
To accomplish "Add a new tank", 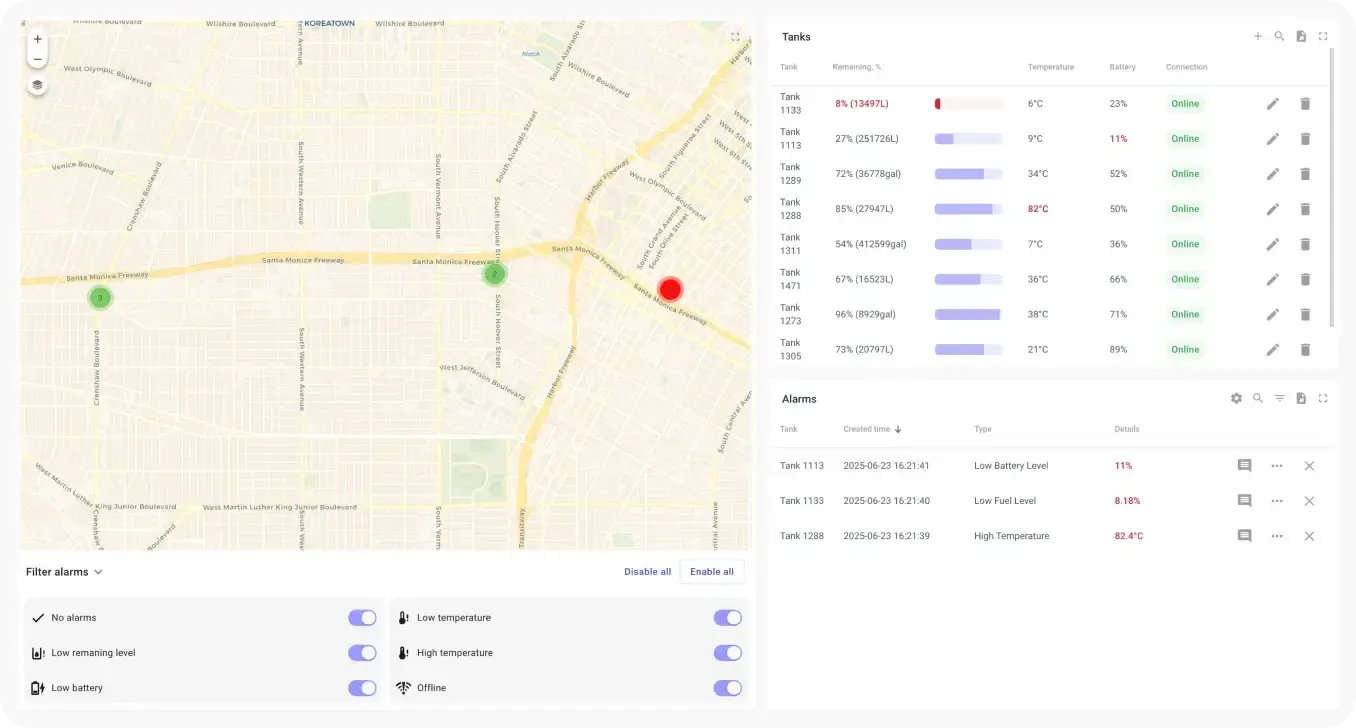I will point(1258,36).
